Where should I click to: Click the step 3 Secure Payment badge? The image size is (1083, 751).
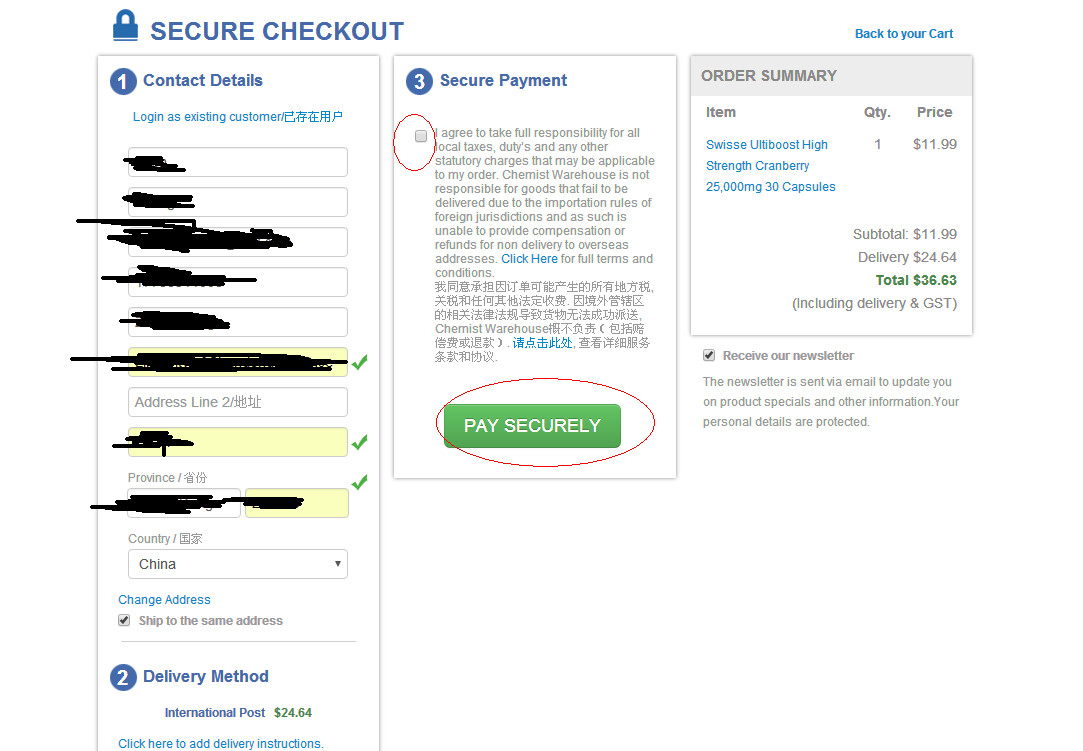click(x=420, y=82)
